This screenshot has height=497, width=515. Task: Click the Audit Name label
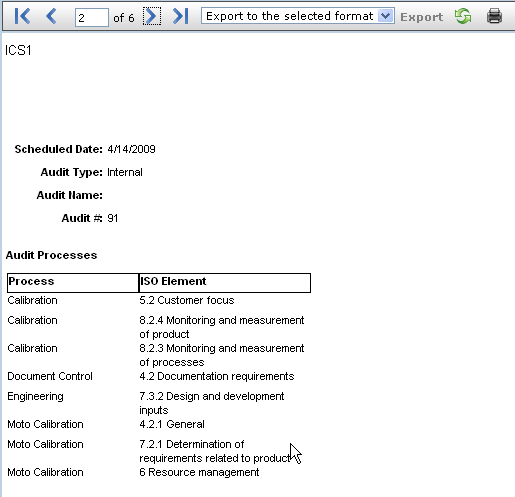tap(70, 195)
